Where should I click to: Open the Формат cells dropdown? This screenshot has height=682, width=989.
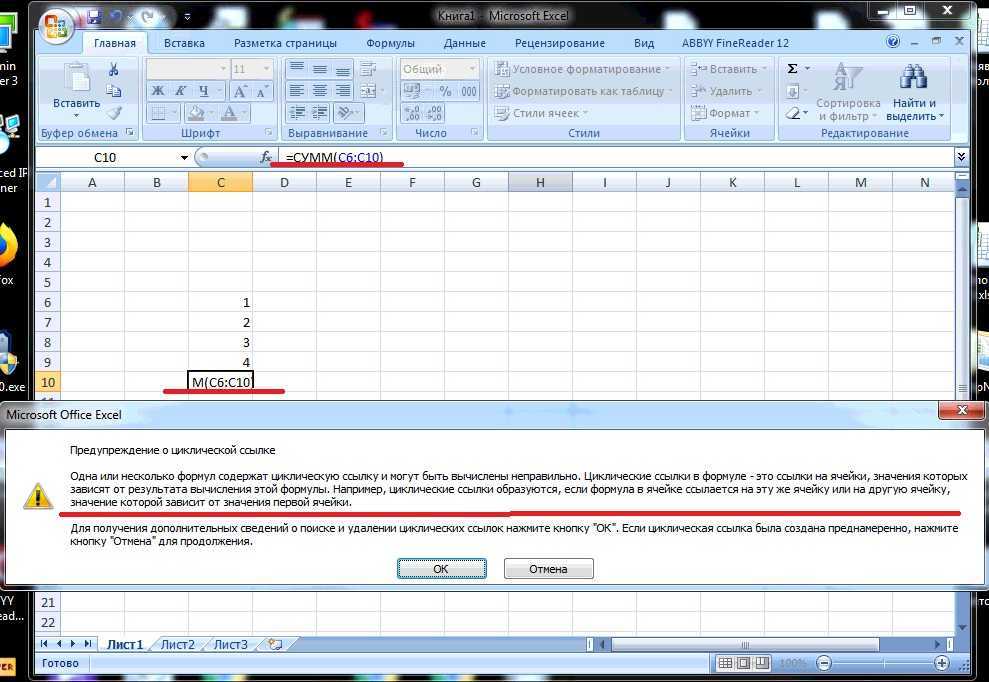725,113
